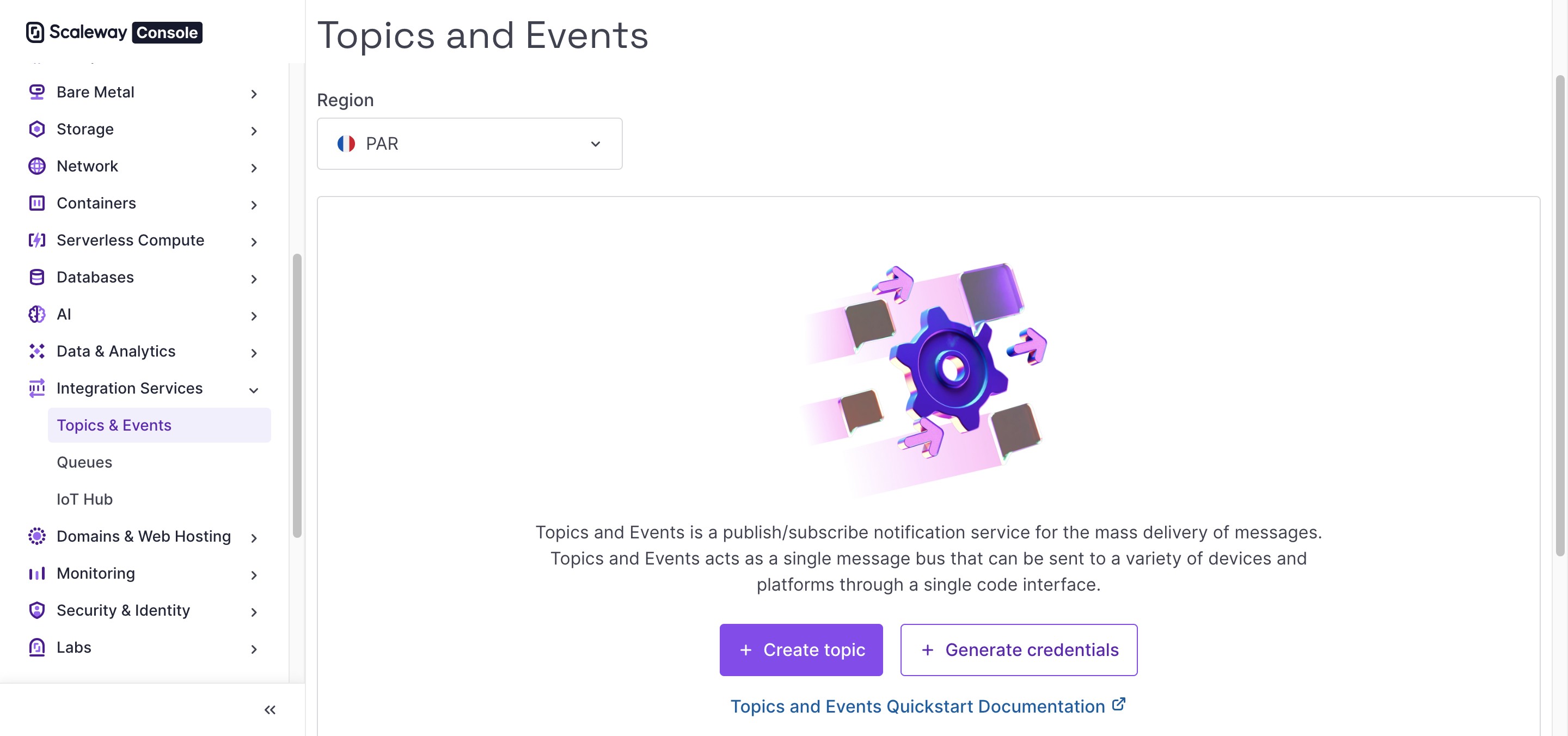Viewport: 1568px width, 736px height.
Task: Select Queues in the sidebar
Action: point(84,462)
